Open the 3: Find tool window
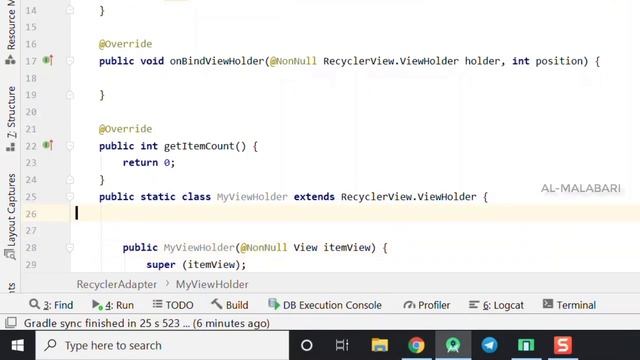Viewport: 640px width, 360px height. click(51, 305)
